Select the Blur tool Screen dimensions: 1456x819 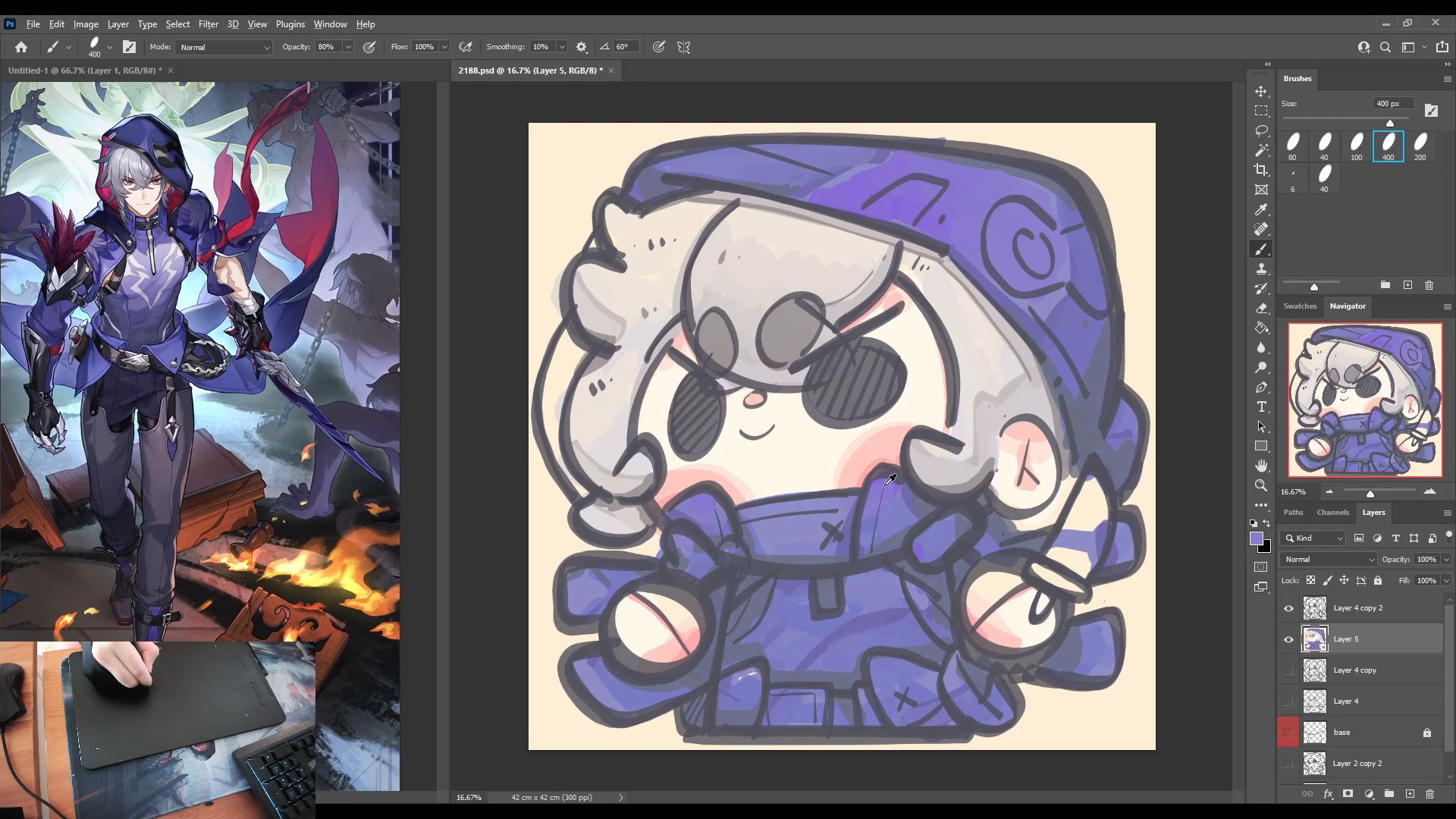tap(1261, 348)
